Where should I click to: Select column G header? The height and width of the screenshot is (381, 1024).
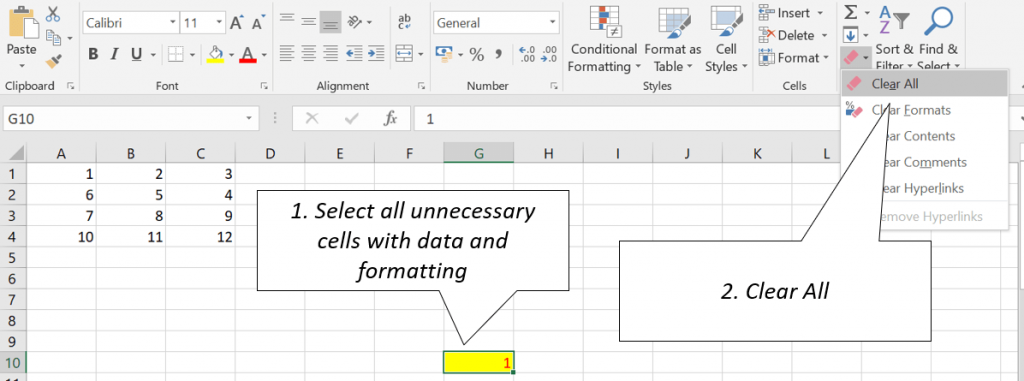click(x=479, y=153)
